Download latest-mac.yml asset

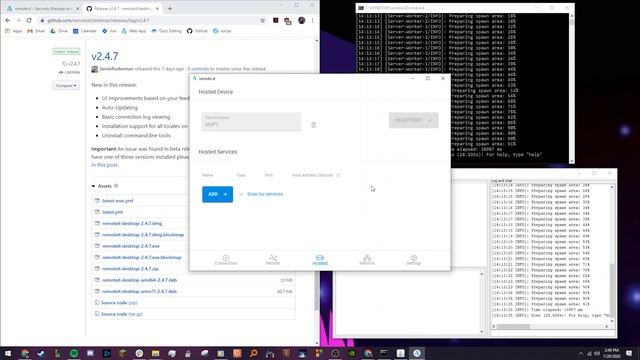tap(118, 201)
